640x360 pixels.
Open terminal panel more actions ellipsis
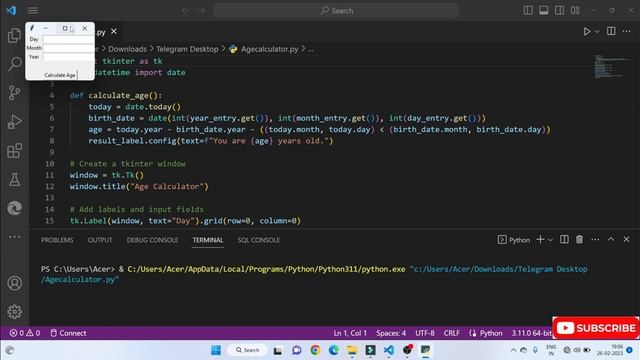pyautogui.click(x=595, y=240)
